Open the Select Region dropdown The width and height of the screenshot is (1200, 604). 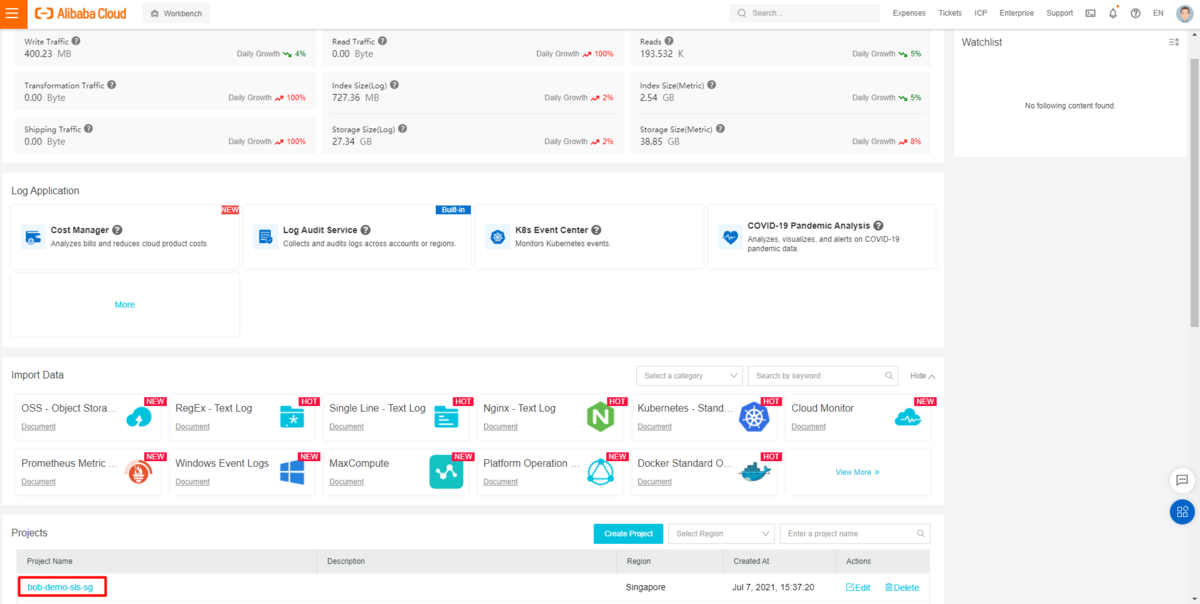(x=721, y=534)
